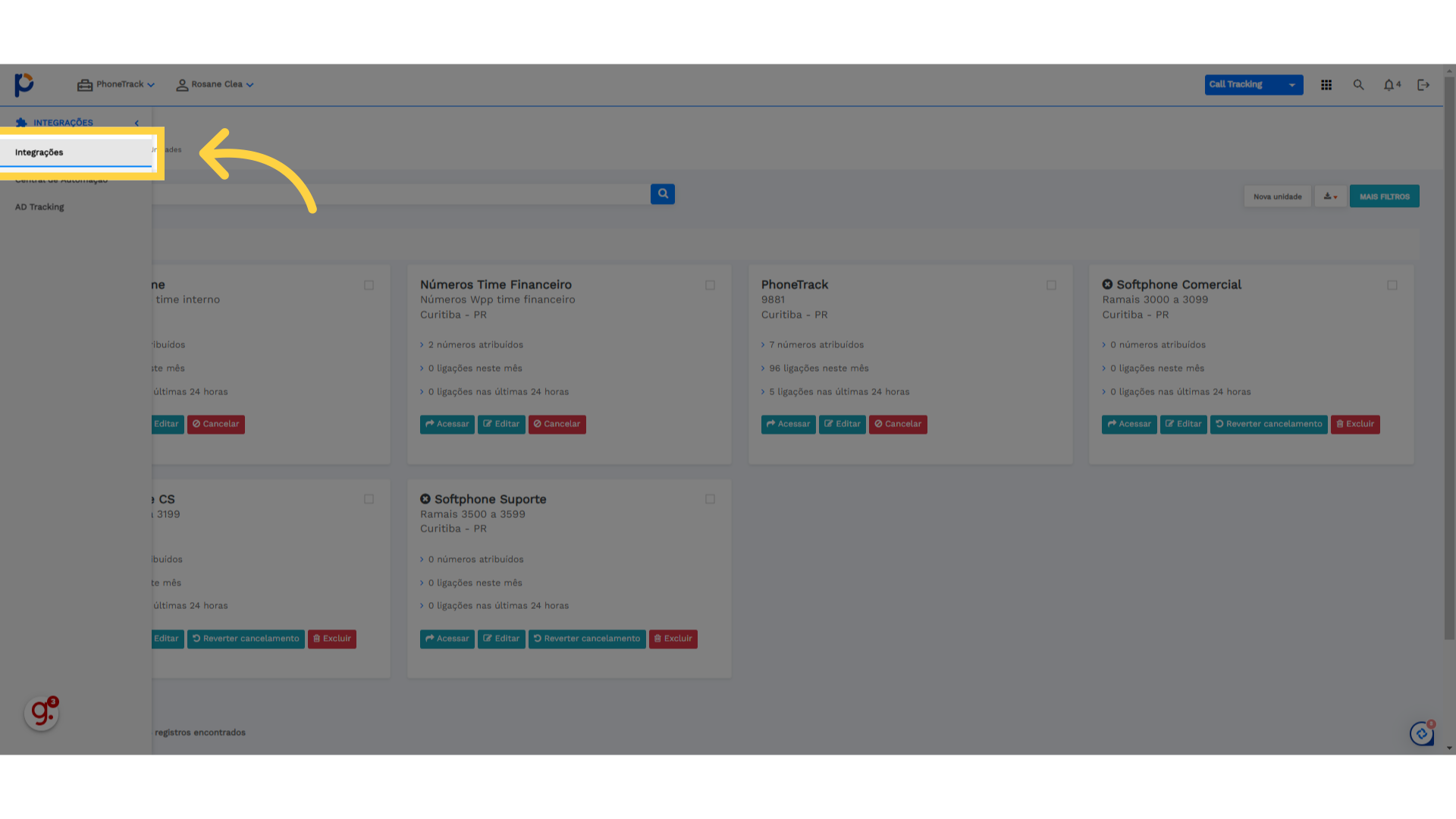Click Cancelar on the time interno card
1456x819 pixels.
point(216,424)
